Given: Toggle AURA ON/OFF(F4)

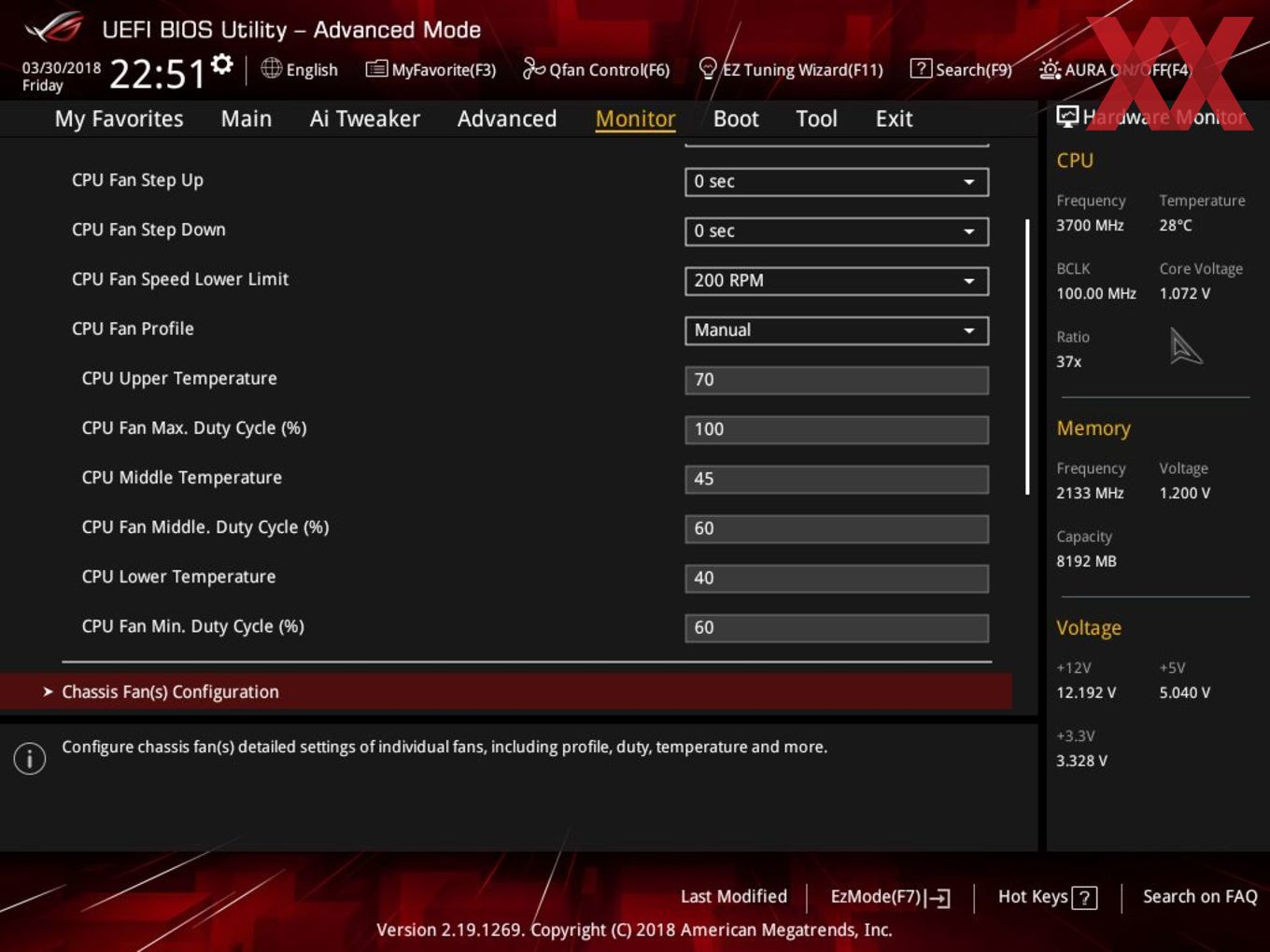Looking at the screenshot, I should click(x=1115, y=69).
